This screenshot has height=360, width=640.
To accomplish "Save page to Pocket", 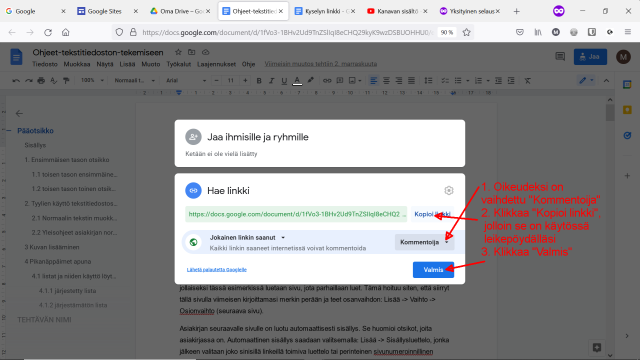I will [520, 32].
